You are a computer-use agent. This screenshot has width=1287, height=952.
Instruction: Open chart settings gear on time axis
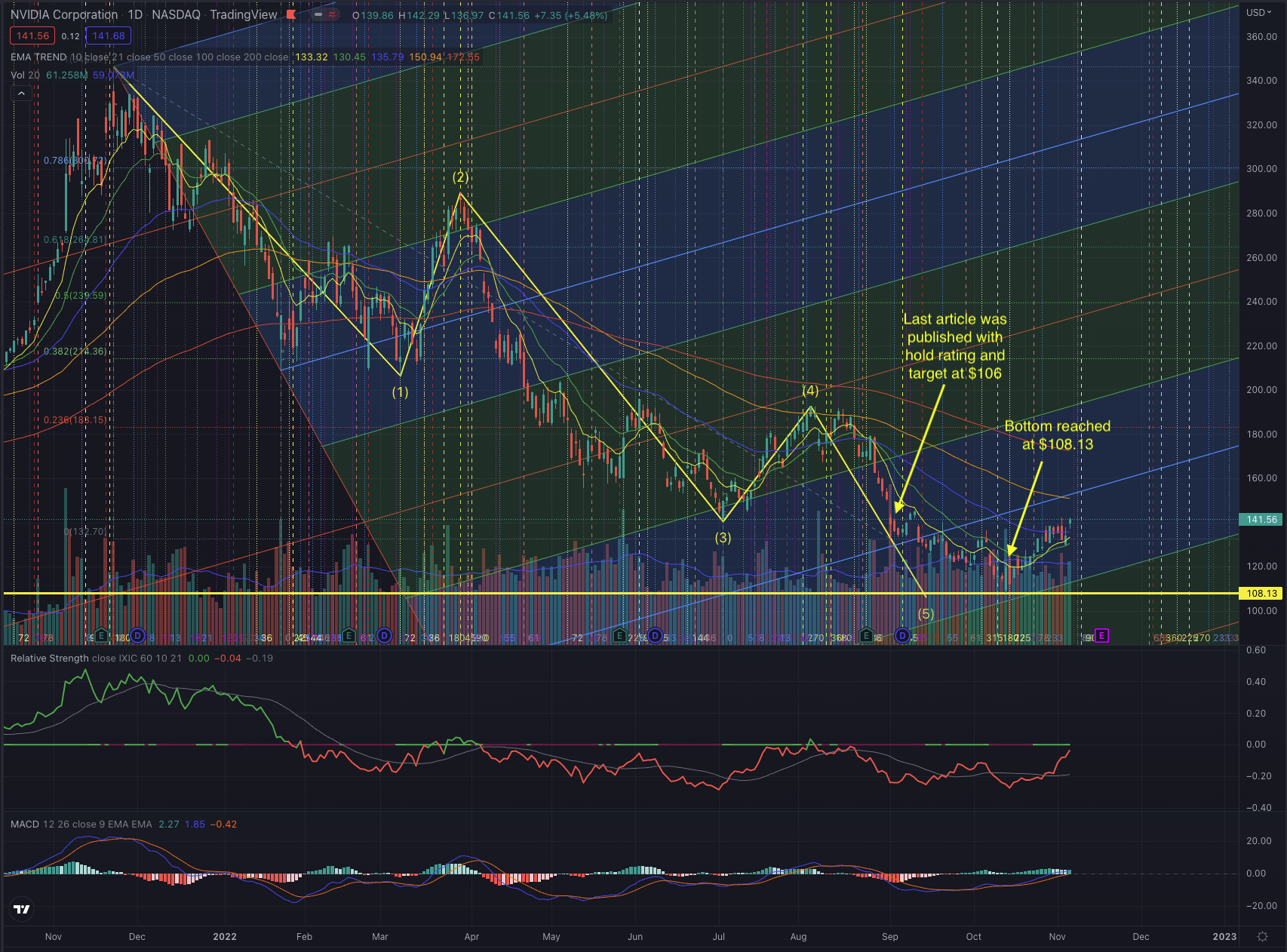1262,937
